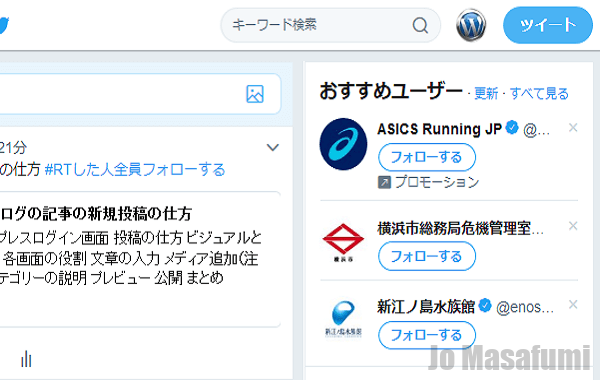Click the ASICS Running JP avatar
Image resolution: width=600 pixels, height=380 pixels.
coord(343,144)
